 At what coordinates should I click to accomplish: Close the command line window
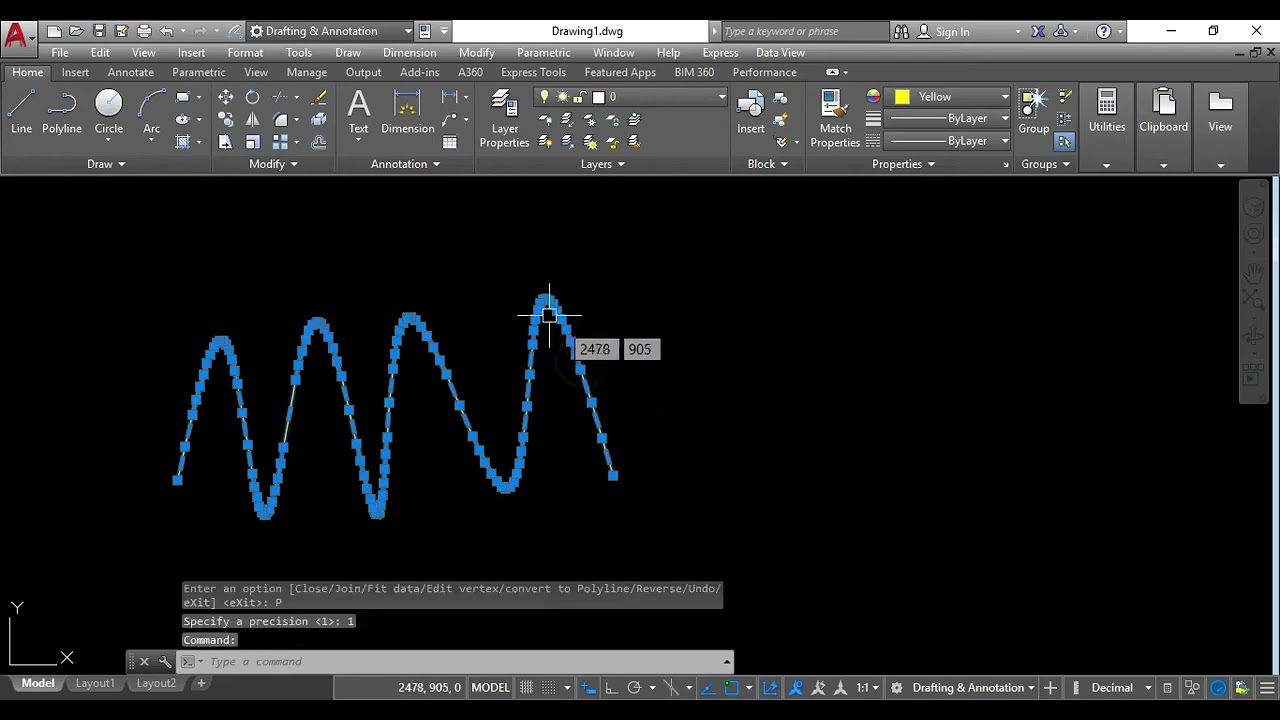pyautogui.click(x=144, y=662)
